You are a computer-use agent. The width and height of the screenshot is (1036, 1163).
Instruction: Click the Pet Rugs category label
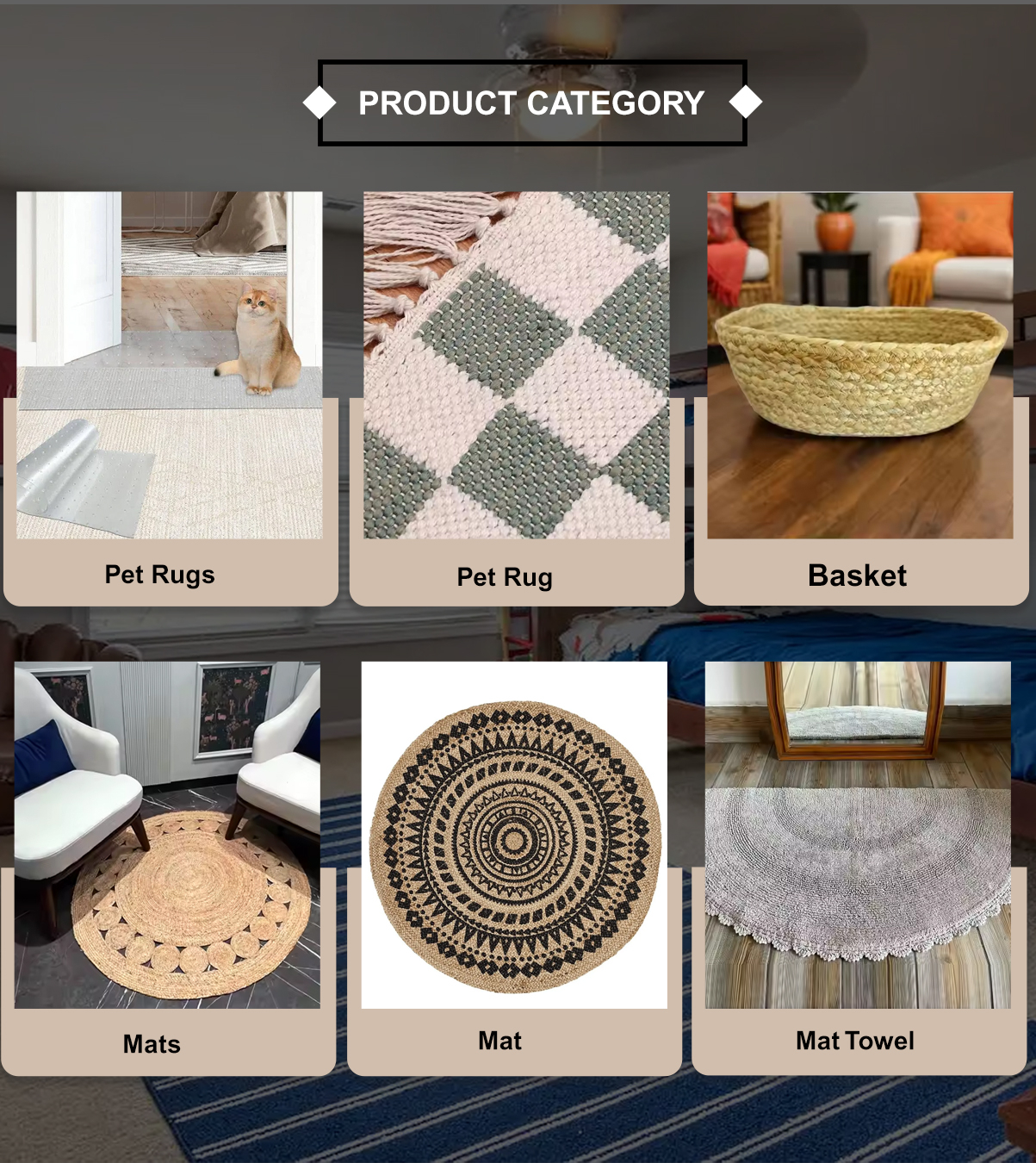159,575
